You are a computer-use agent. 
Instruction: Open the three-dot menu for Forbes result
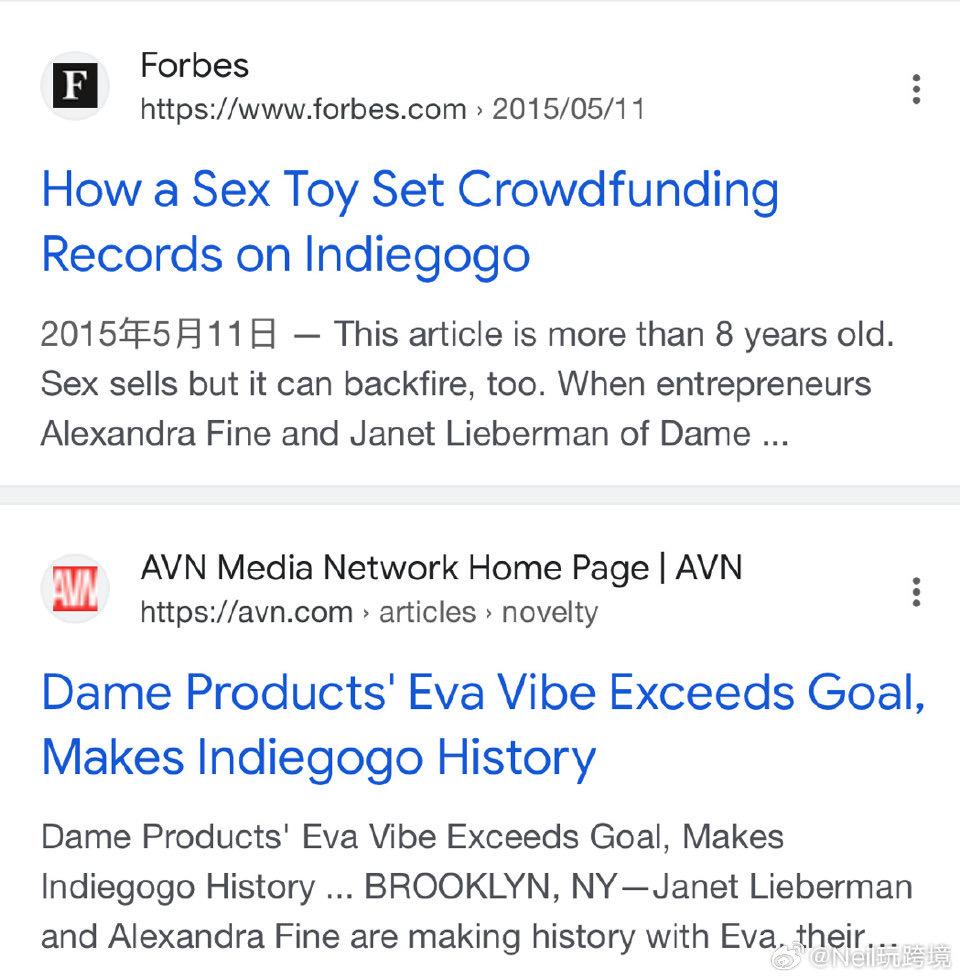915,89
